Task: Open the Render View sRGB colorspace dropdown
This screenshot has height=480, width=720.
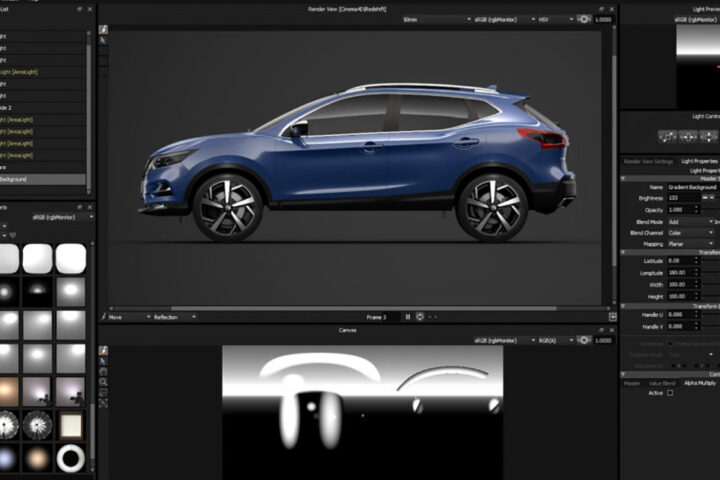Action: [504, 19]
